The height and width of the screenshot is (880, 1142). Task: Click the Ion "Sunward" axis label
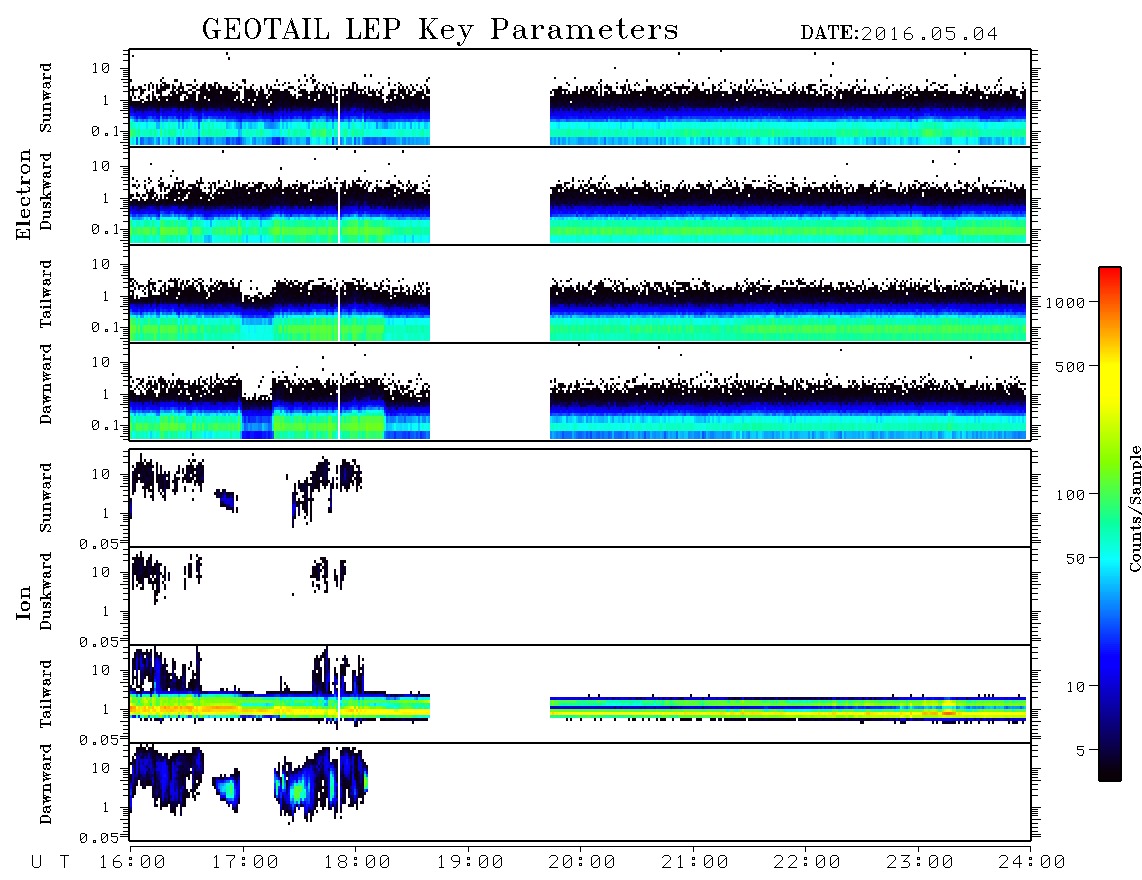click(46, 498)
